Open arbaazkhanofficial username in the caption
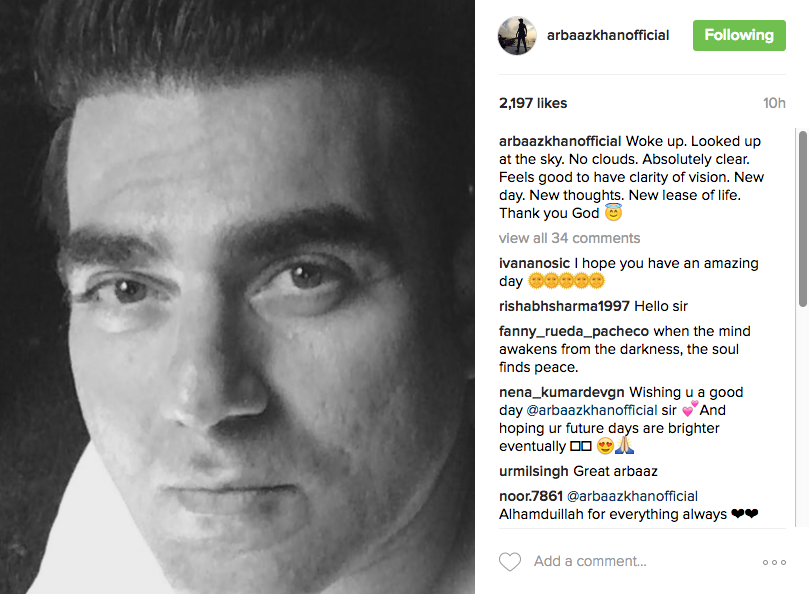Viewport: 809px width, 594px height. coord(560,141)
